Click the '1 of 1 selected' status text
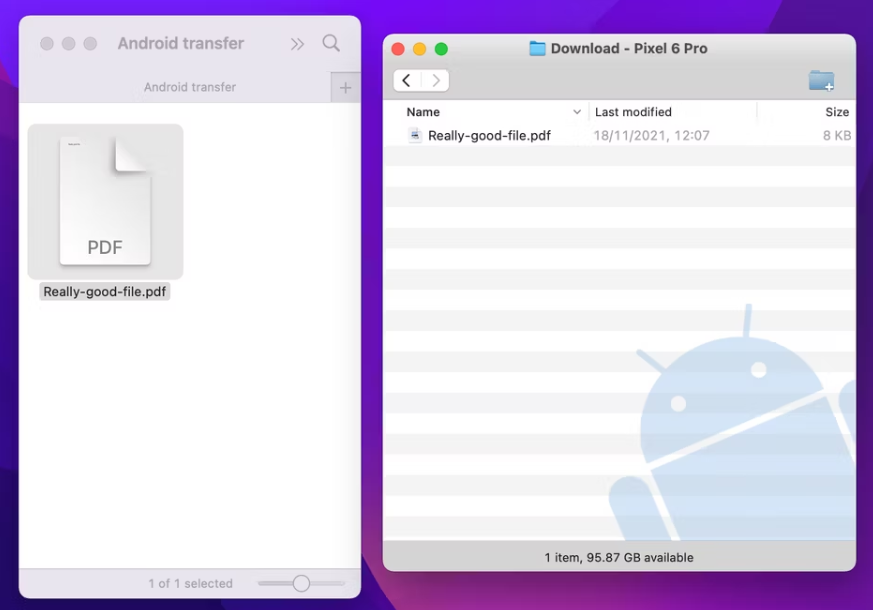 [x=190, y=583]
